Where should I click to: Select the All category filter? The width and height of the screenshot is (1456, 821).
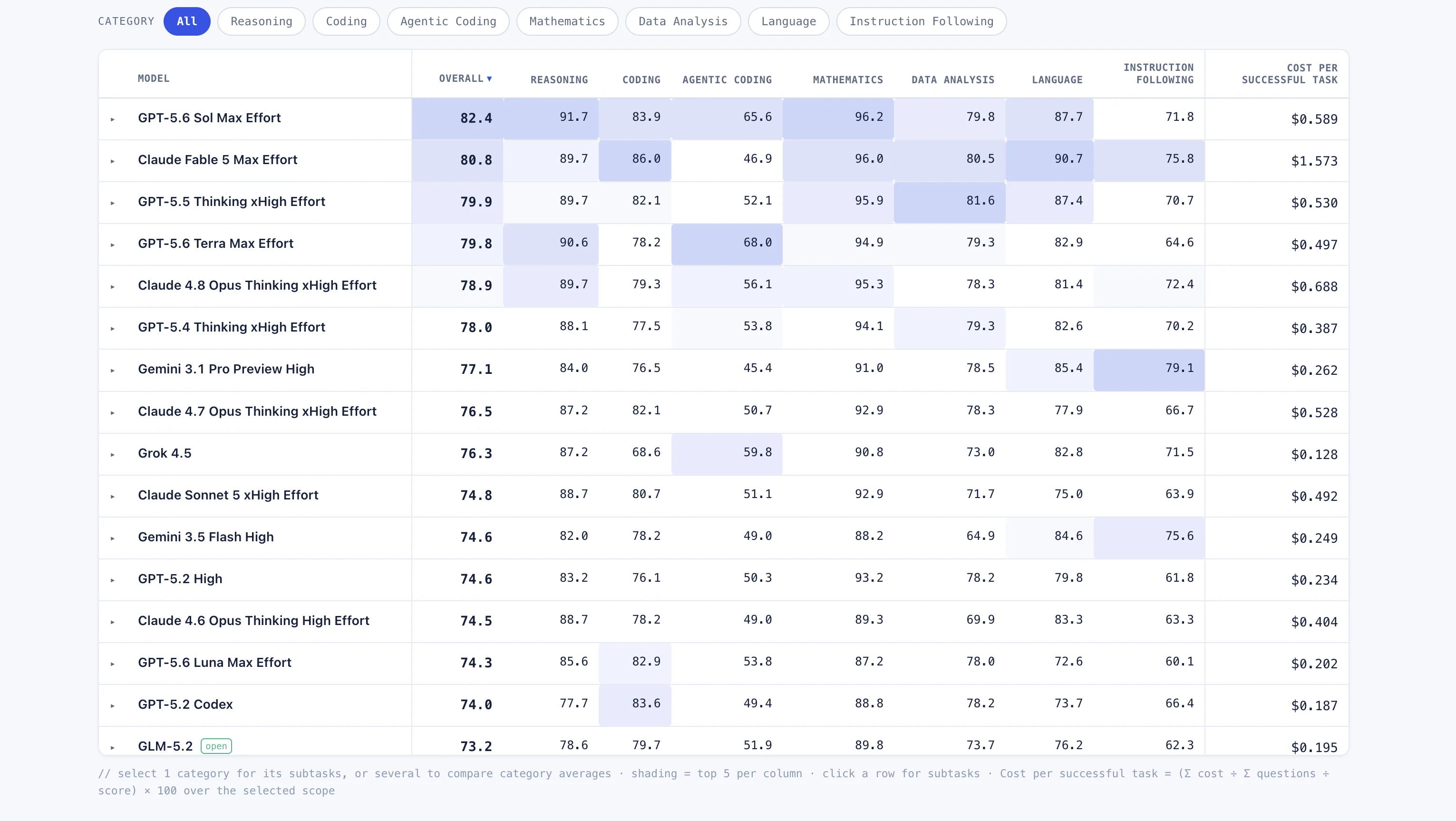[186, 21]
